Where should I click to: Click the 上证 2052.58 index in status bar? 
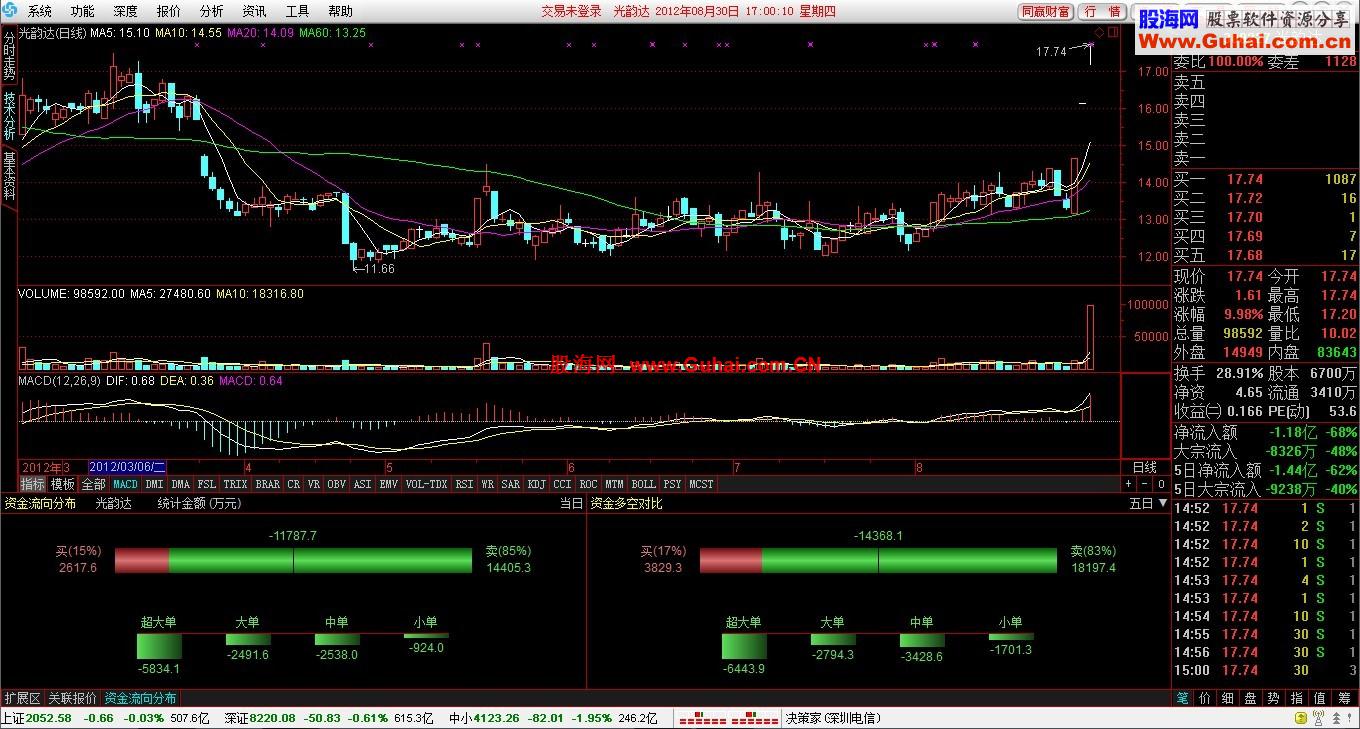(x=37, y=718)
